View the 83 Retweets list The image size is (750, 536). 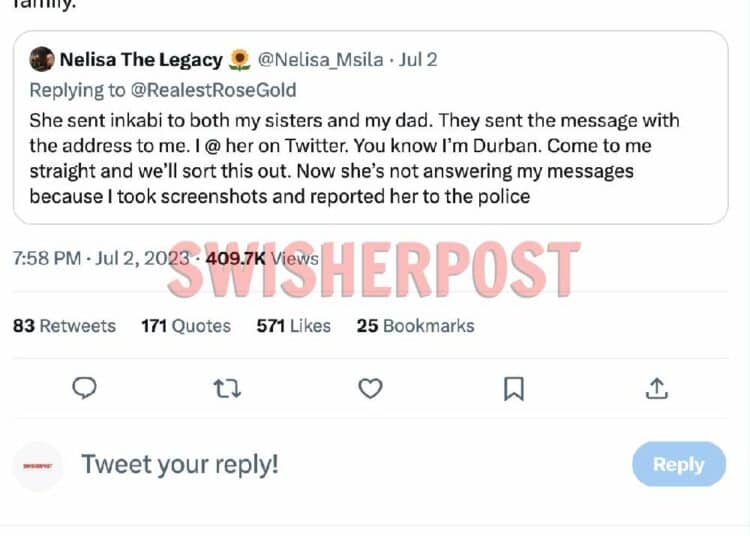click(64, 326)
